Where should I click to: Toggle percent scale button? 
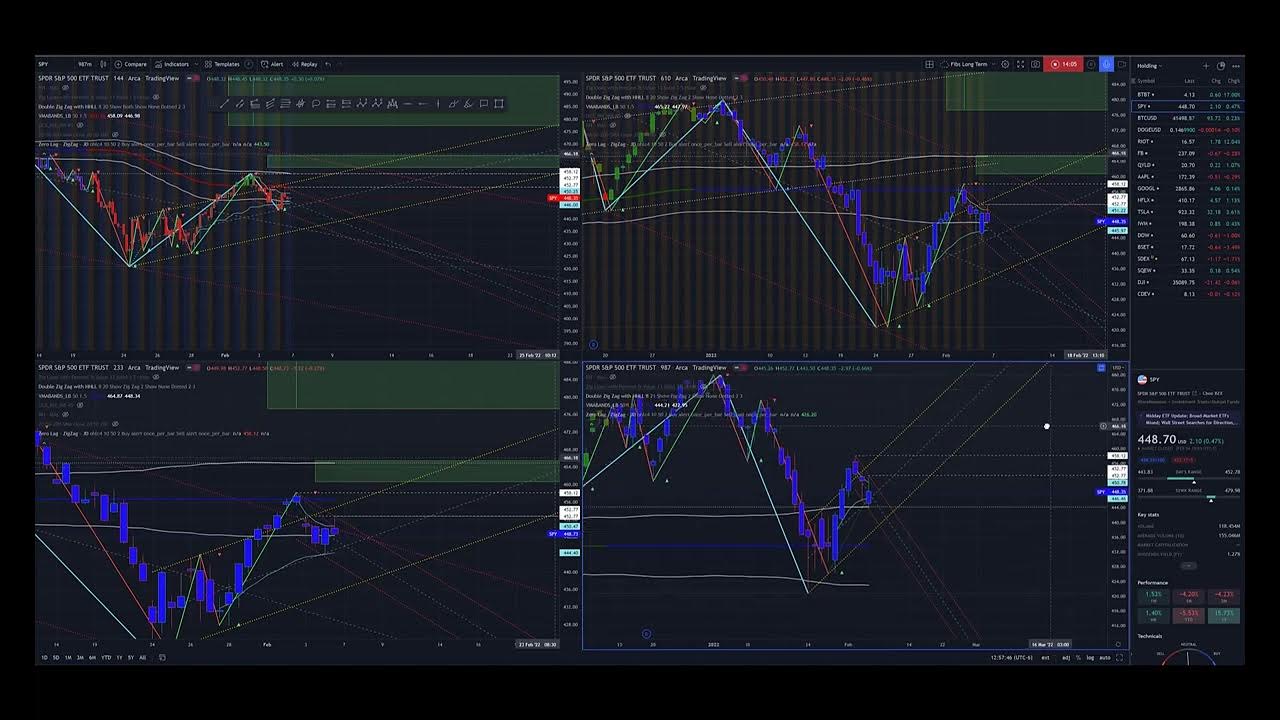(x=1078, y=657)
